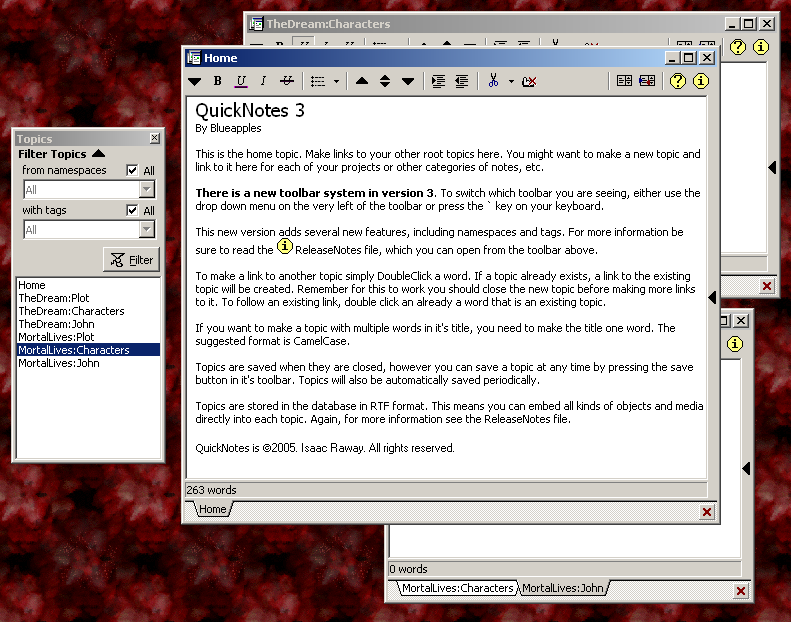Click the TheDream:Characters window title icon

coord(256,23)
